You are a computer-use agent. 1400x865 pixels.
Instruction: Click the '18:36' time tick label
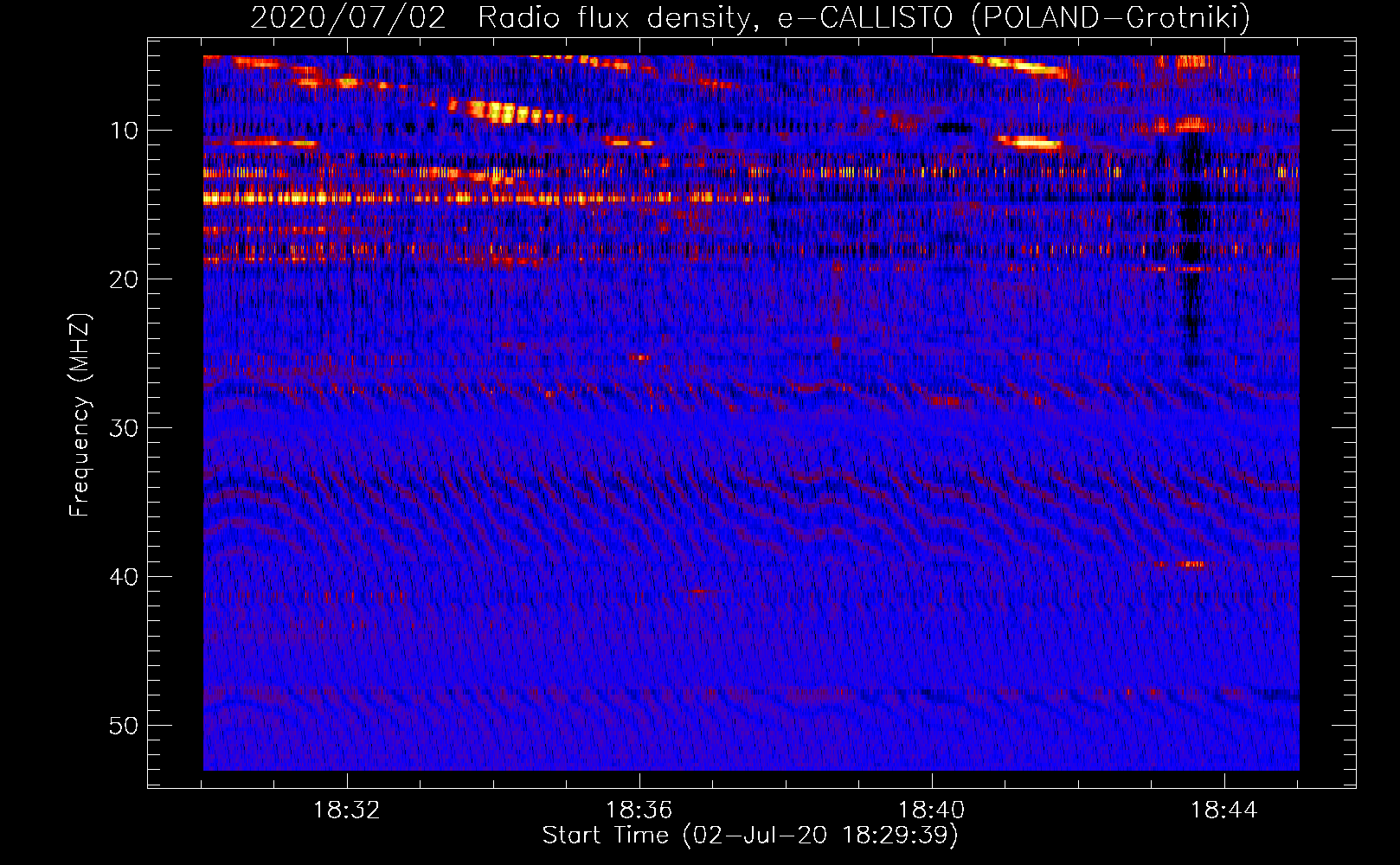tap(639, 811)
